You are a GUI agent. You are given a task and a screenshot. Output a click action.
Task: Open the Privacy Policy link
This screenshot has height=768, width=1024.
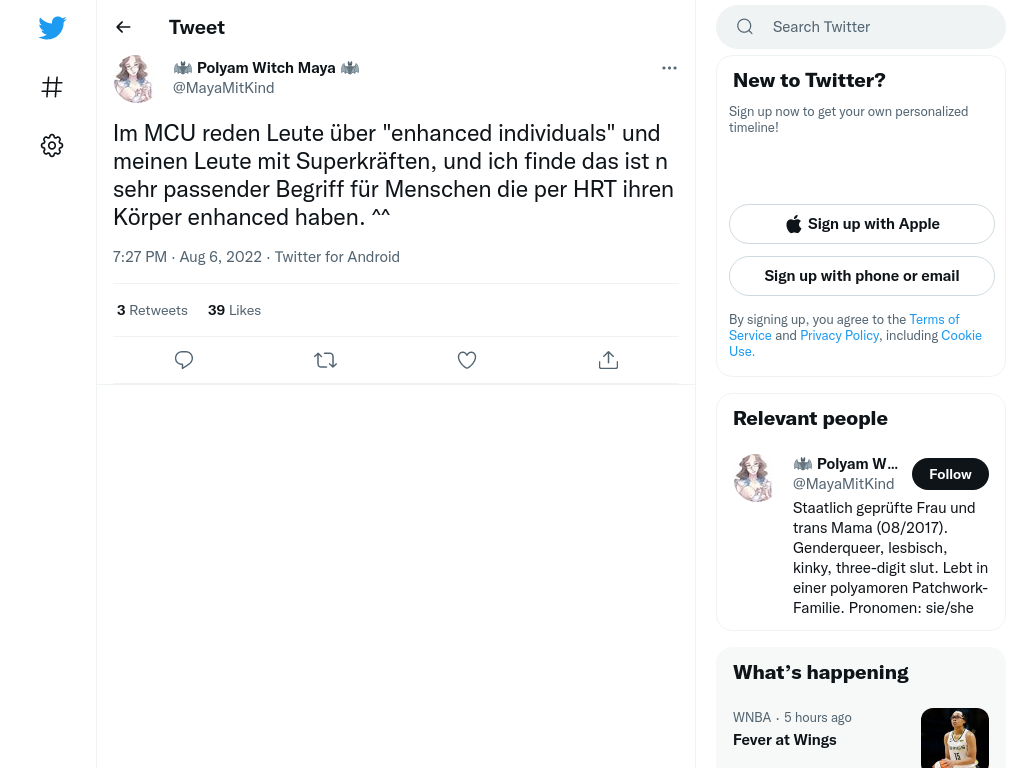839,335
